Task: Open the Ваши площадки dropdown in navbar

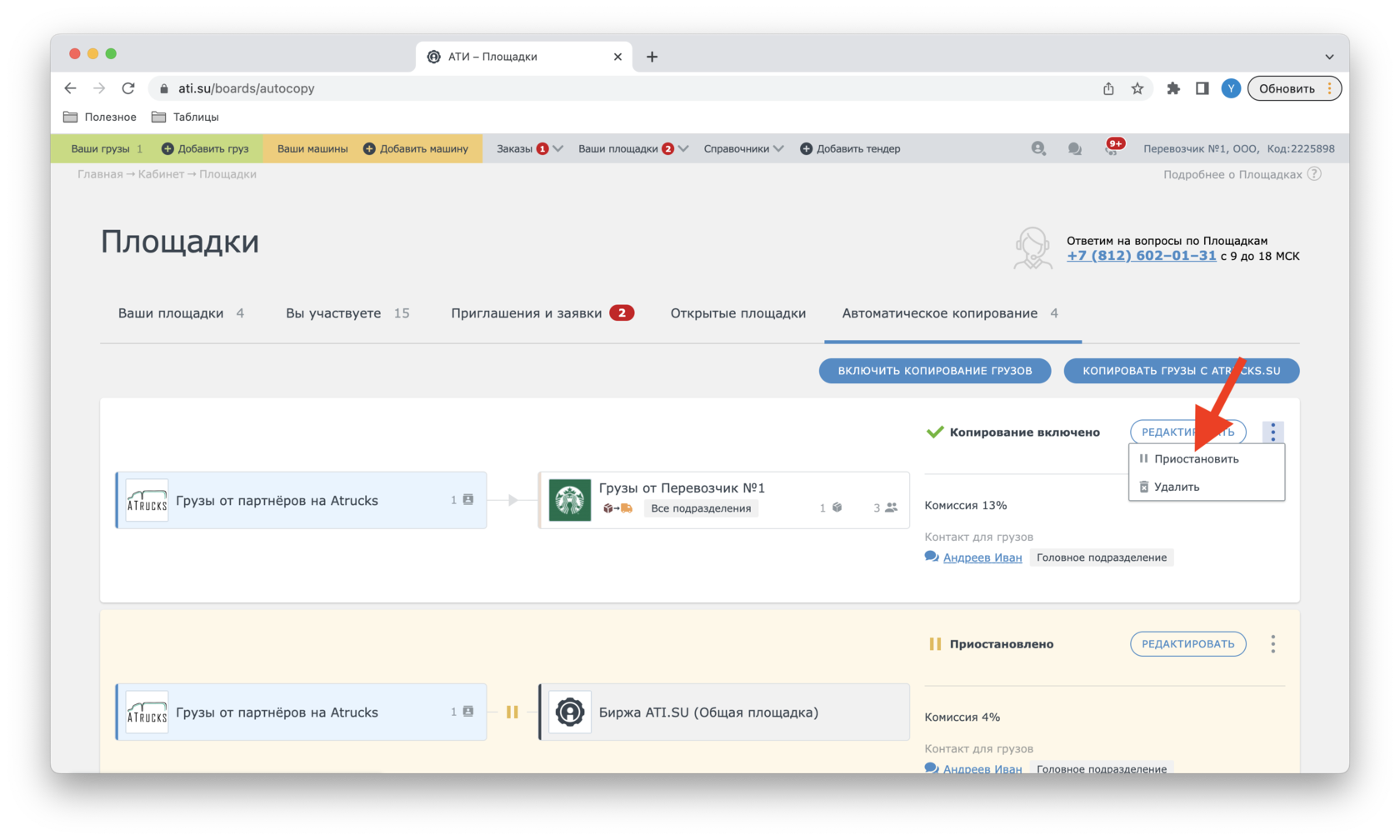Action: coord(632,148)
